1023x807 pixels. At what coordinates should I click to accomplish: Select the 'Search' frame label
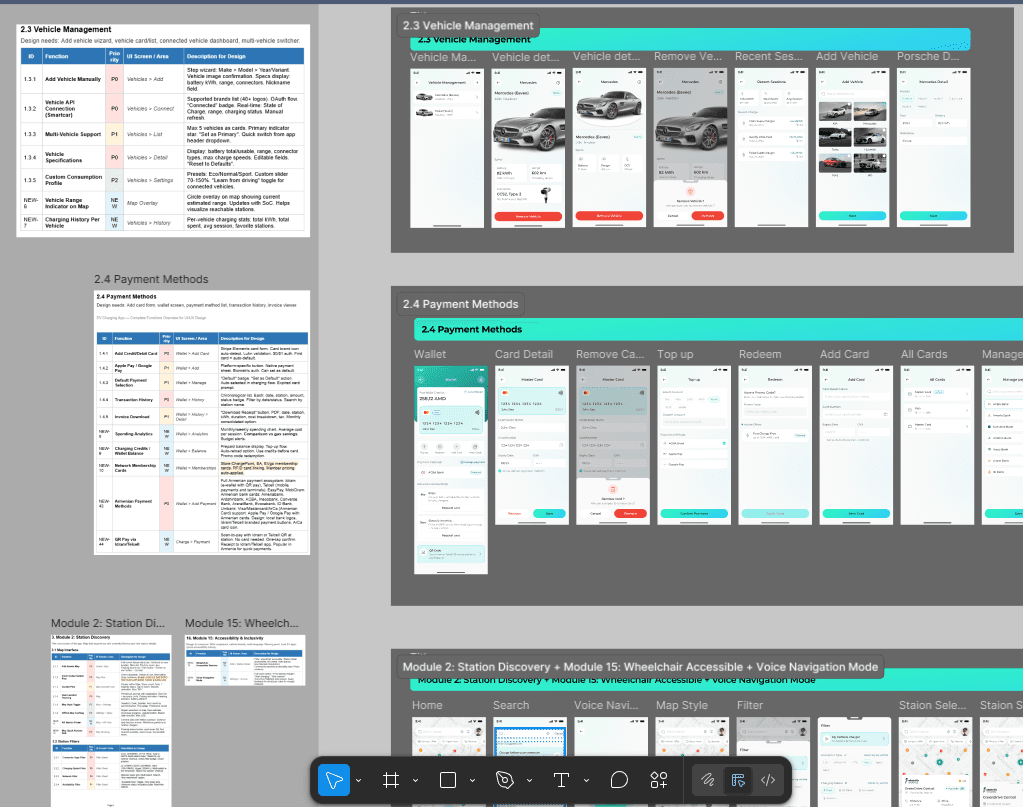(x=511, y=705)
